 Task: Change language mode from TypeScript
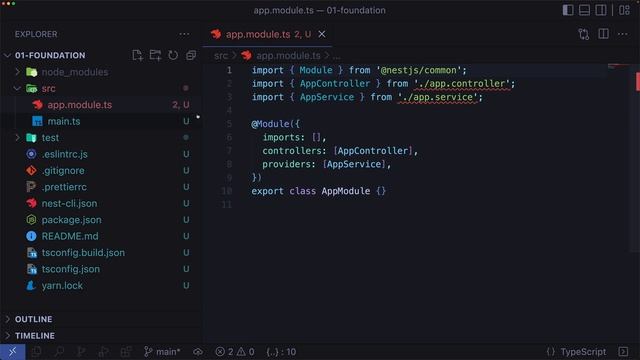[x=583, y=351]
